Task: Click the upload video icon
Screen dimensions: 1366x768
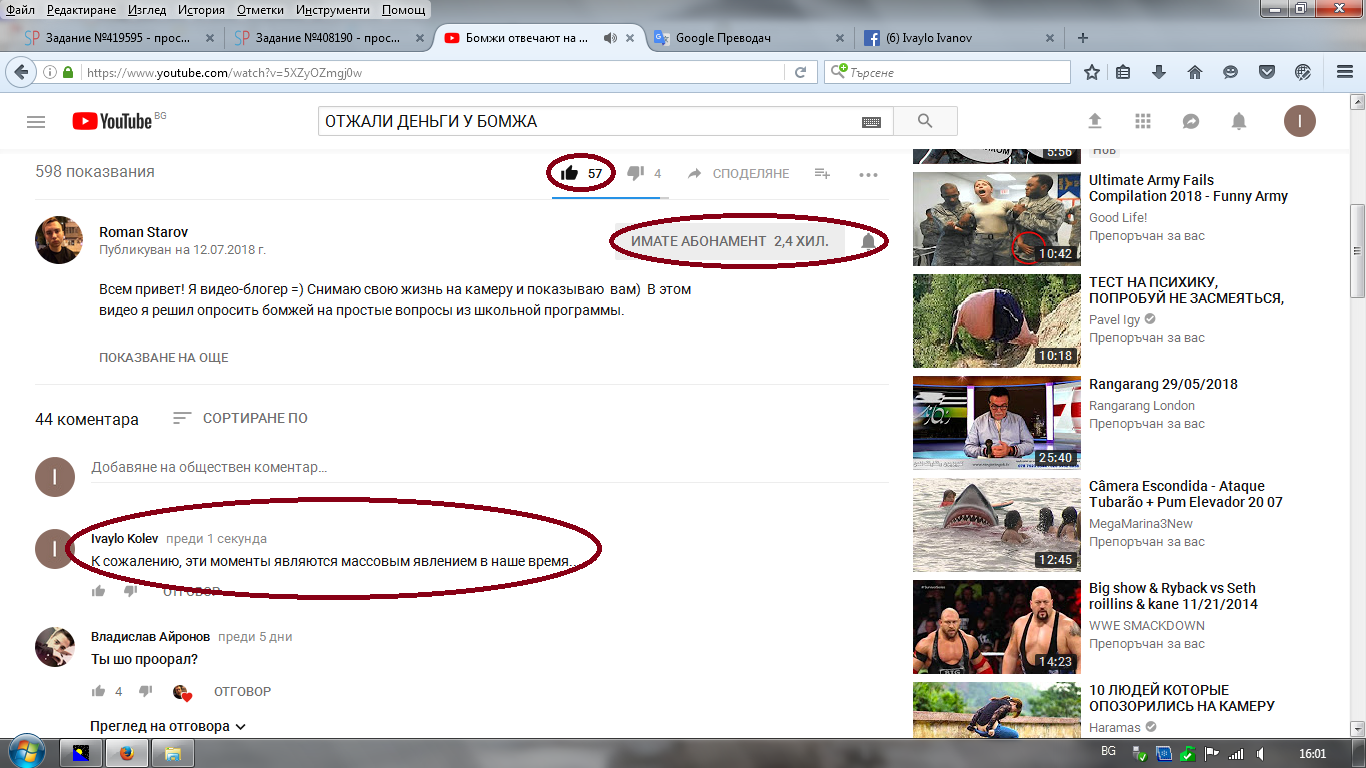Action: point(1095,121)
